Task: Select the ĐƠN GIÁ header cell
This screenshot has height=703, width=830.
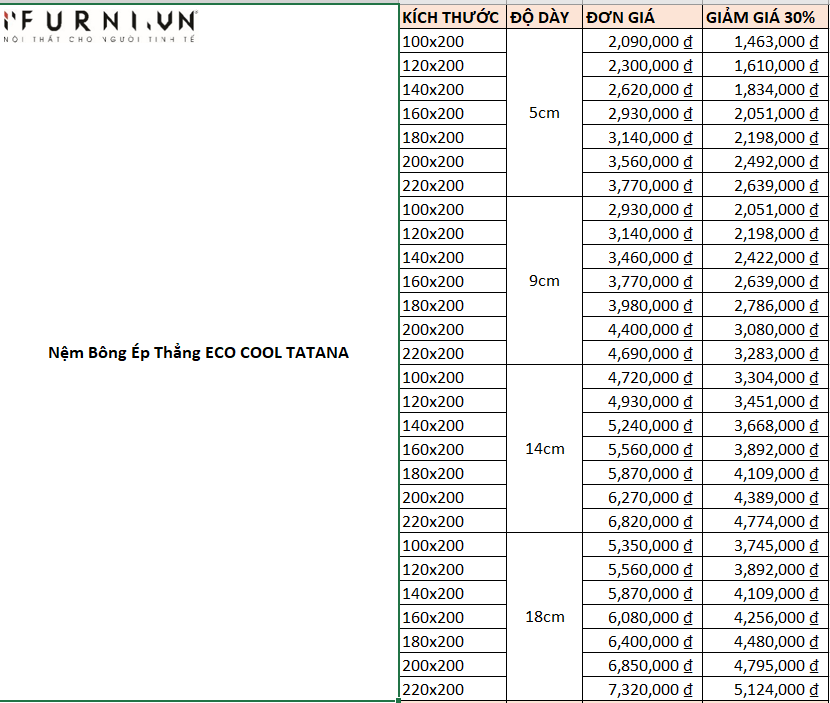Action: [x=642, y=17]
